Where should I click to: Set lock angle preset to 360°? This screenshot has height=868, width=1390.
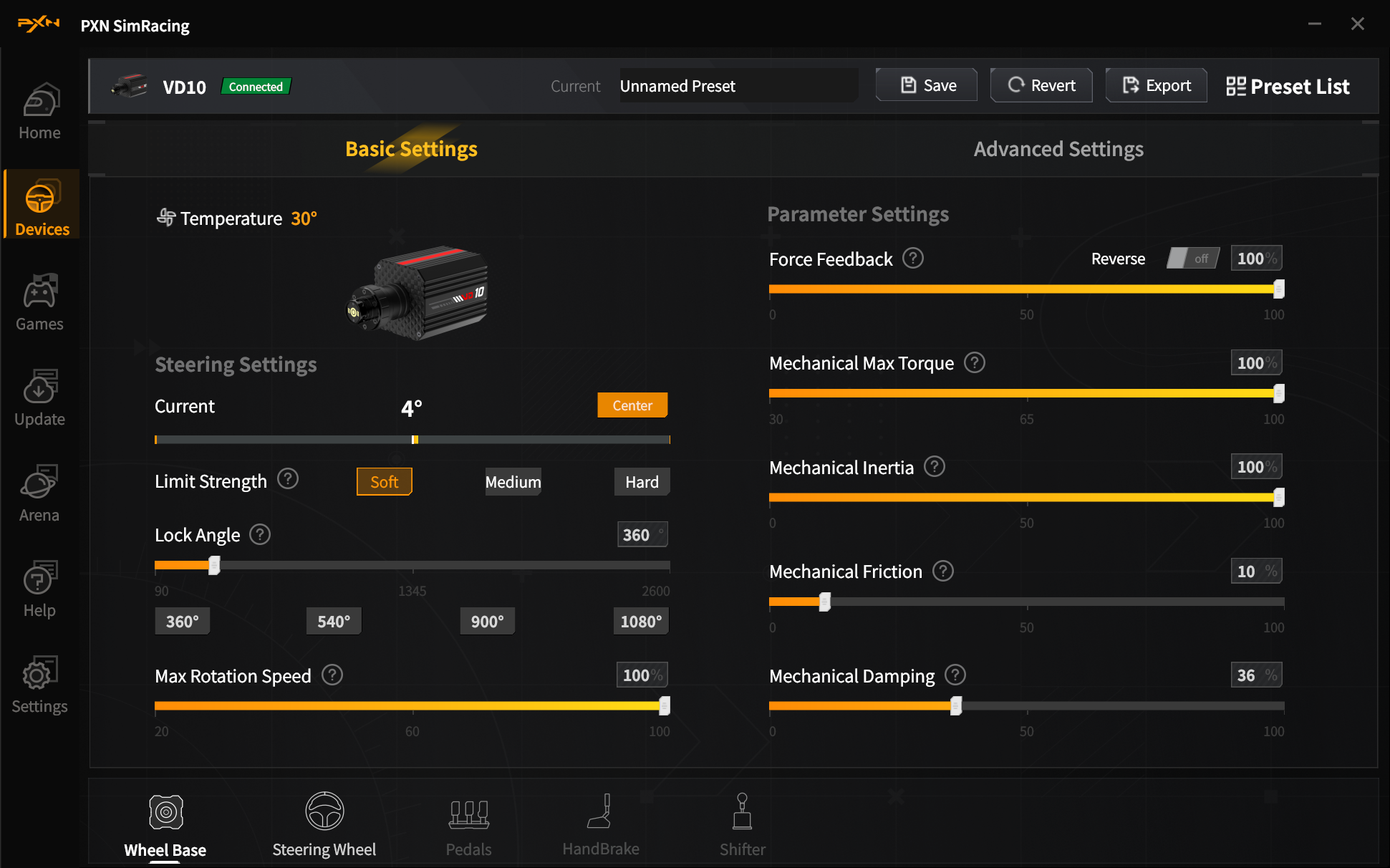tap(183, 622)
